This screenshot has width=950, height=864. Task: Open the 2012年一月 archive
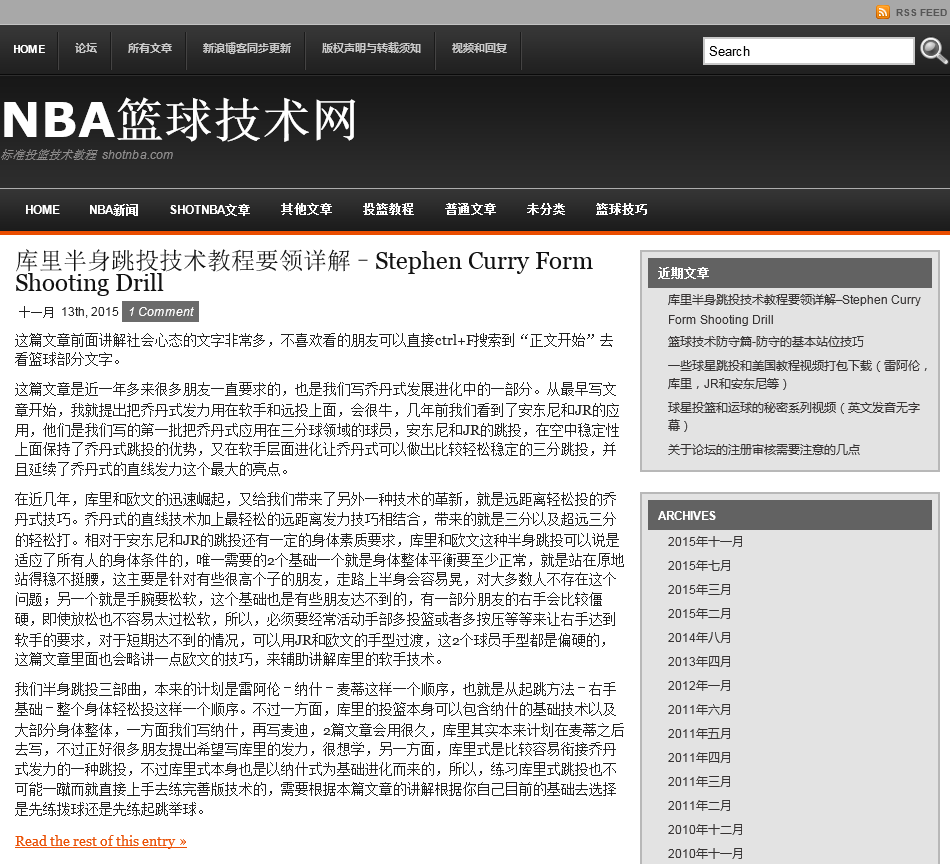pos(699,686)
